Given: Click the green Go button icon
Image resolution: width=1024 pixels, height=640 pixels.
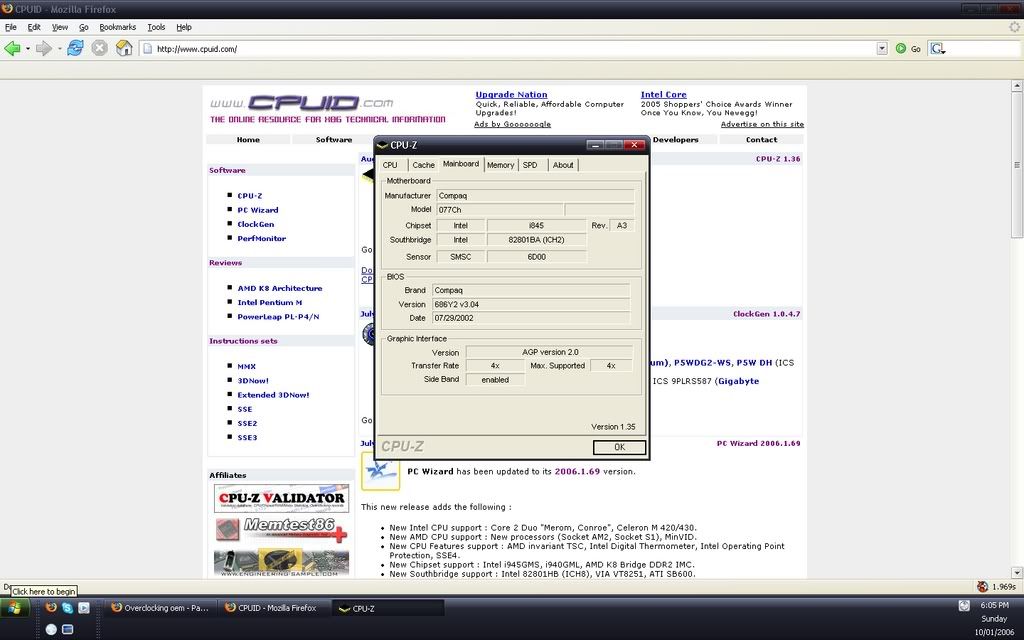Looking at the screenshot, I should (901, 48).
